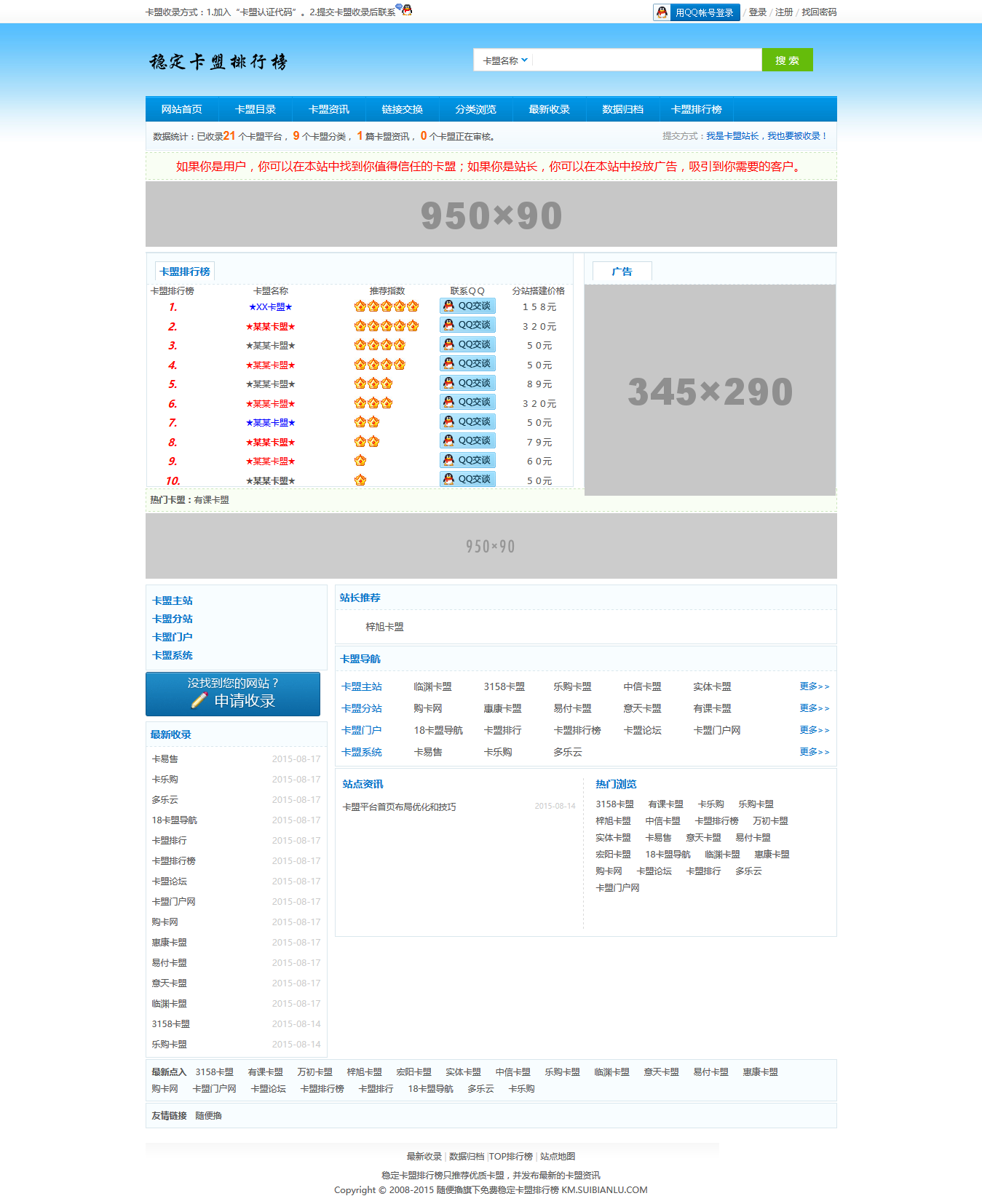Open the 注册 link at the top
This screenshot has width=982, height=1204.
pyautogui.click(x=783, y=12)
